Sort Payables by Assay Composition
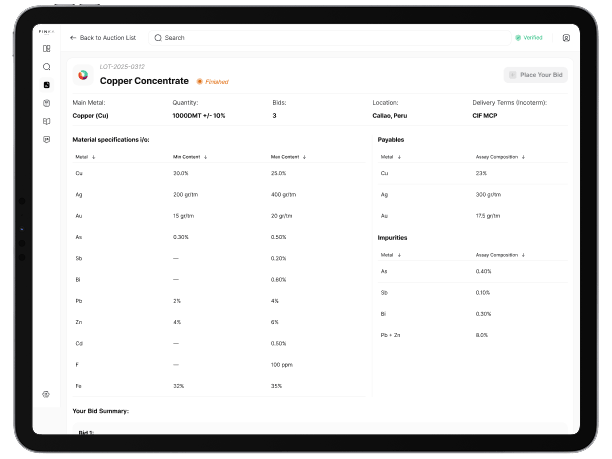Viewport: 612px width, 459px height. (500, 157)
